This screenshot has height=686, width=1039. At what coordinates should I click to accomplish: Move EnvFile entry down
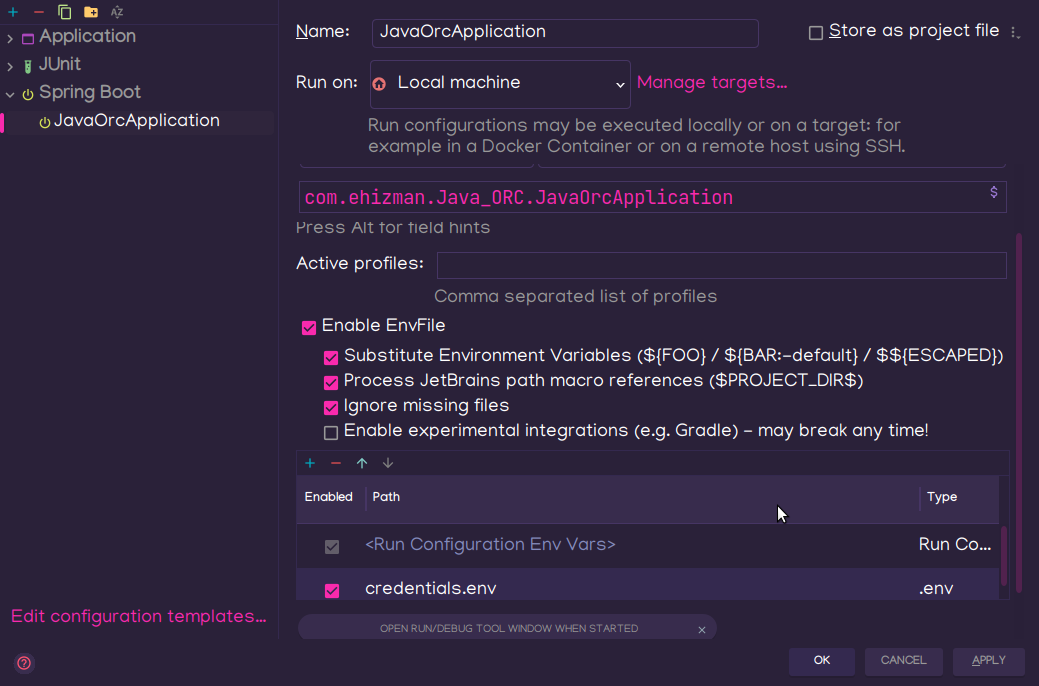coord(388,463)
